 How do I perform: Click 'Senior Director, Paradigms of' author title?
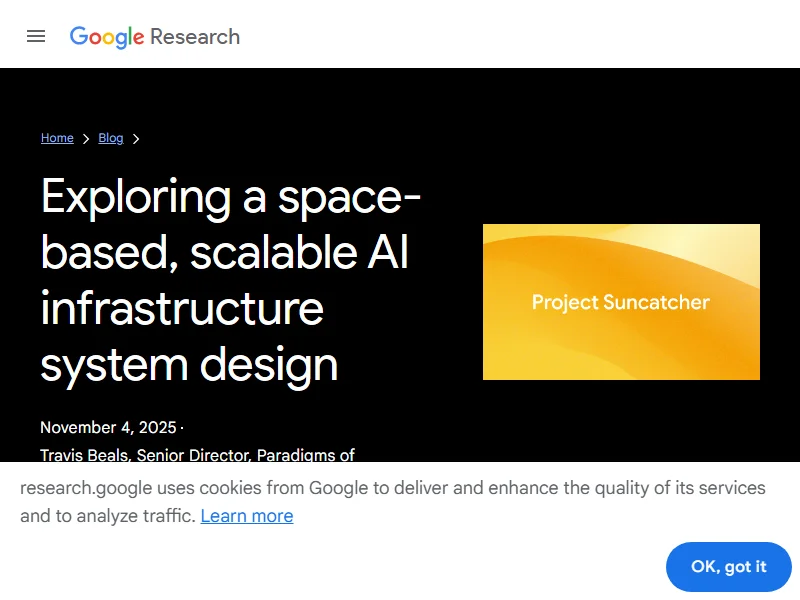pos(246,455)
